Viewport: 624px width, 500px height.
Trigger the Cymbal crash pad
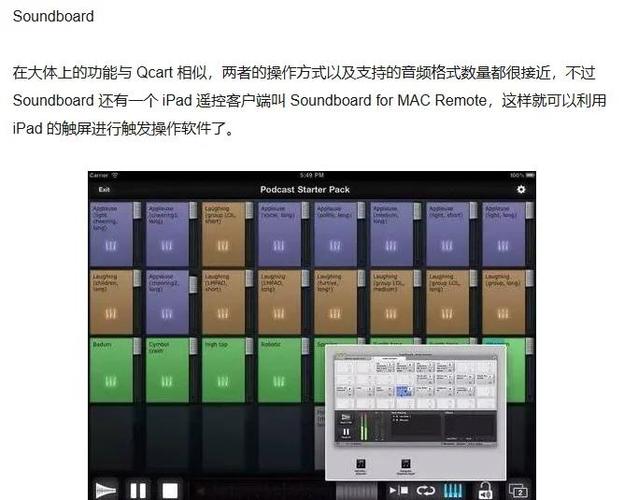tap(167, 370)
